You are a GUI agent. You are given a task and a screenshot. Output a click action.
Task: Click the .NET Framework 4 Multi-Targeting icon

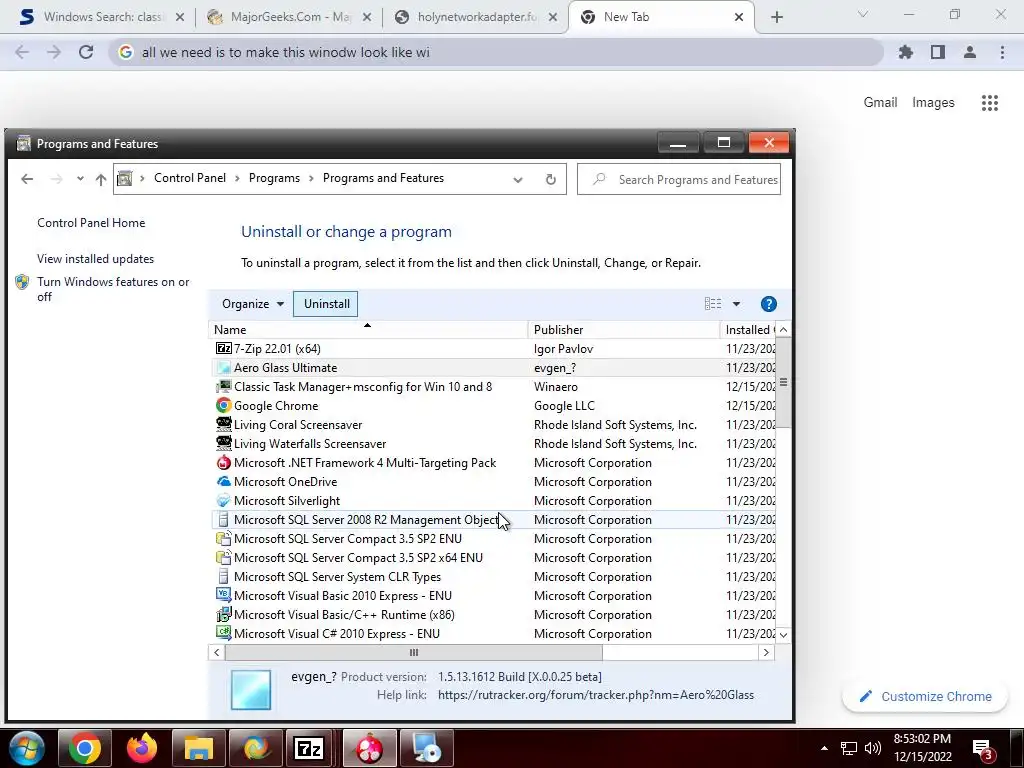point(223,462)
